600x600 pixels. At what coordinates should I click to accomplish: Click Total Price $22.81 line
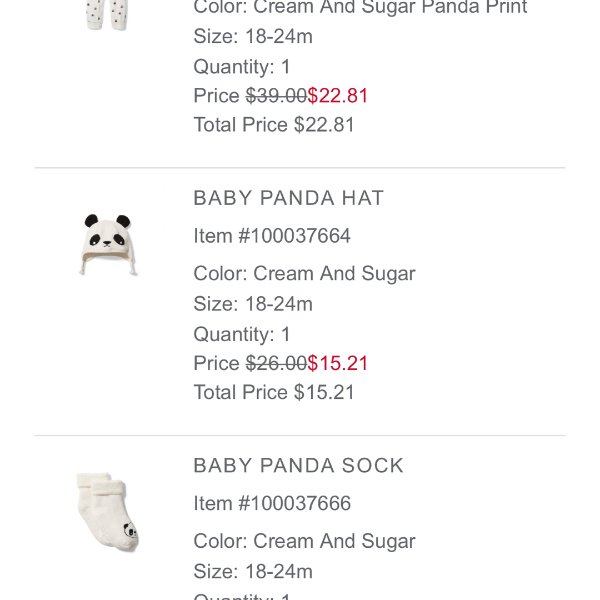point(274,125)
